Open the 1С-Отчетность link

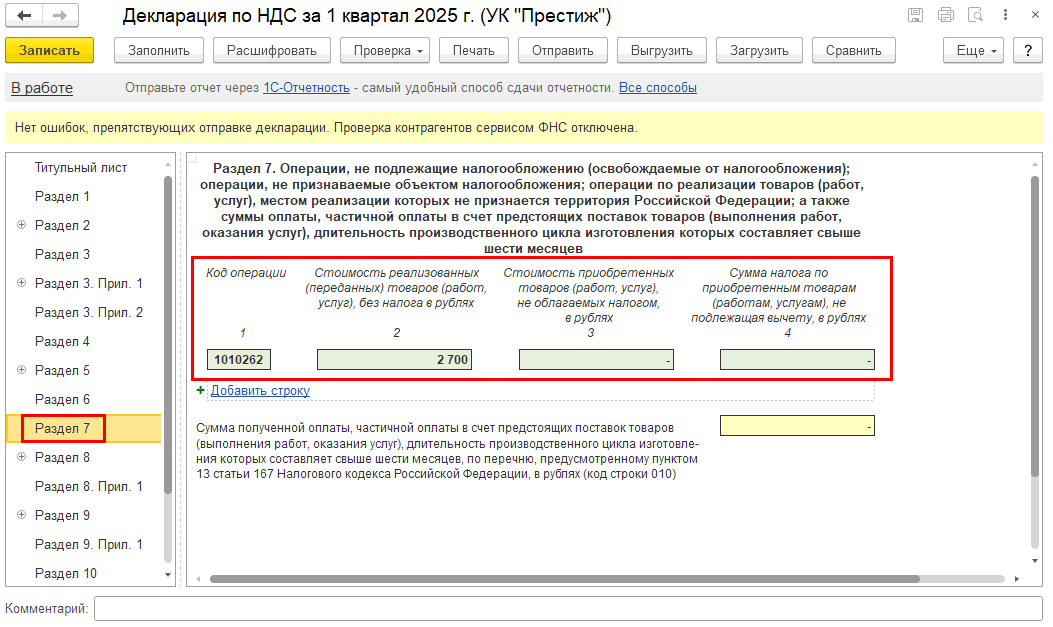[x=306, y=88]
